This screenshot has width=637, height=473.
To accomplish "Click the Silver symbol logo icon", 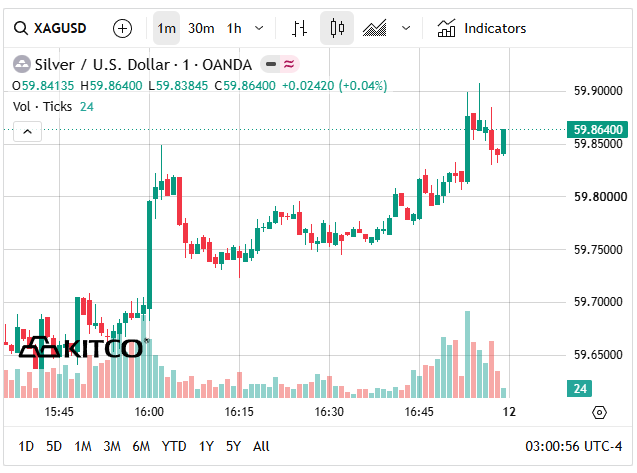I will tap(22, 64).
